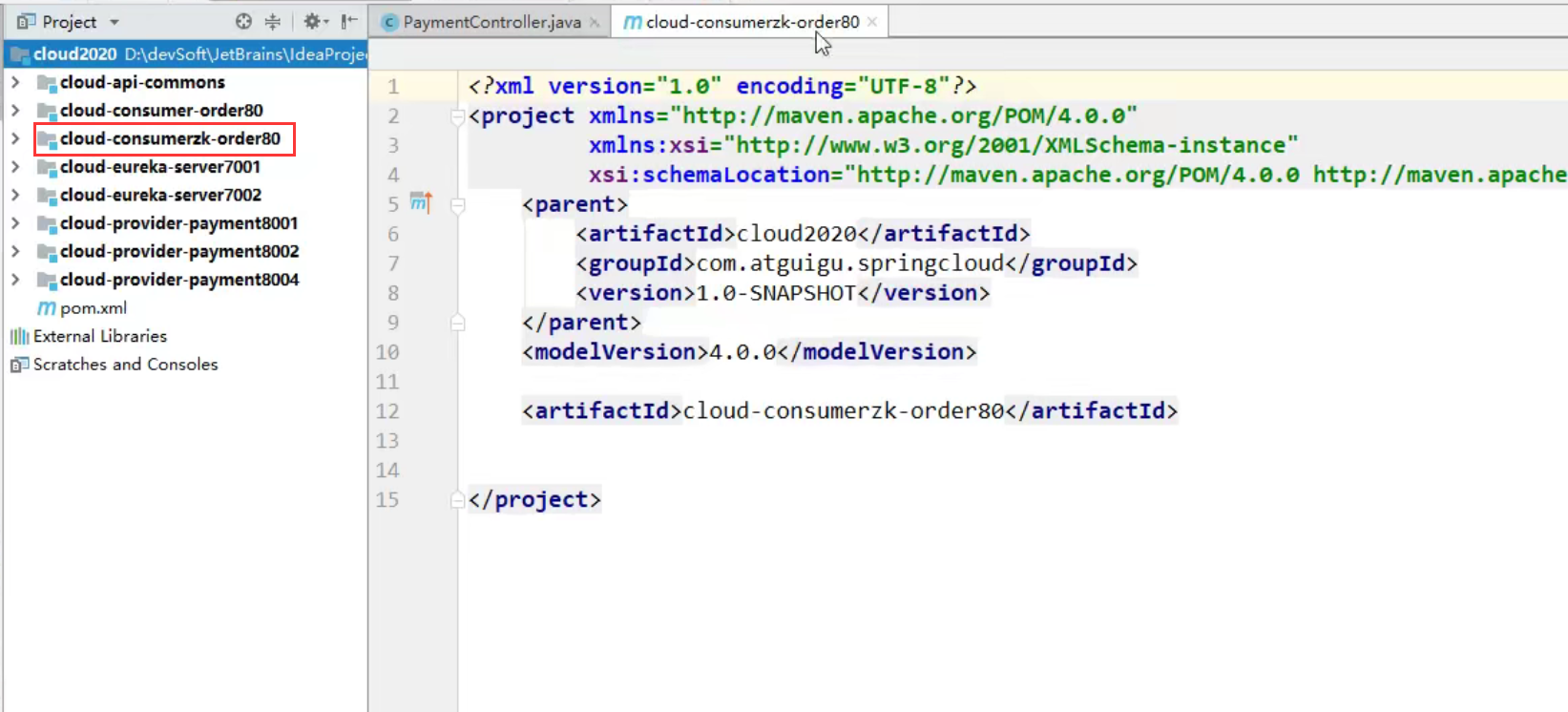Image resolution: width=1568 pixels, height=712 pixels.
Task: Click the cloud-eureka-server7001 folder icon
Action: pyautogui.click(x=47, y=168)
